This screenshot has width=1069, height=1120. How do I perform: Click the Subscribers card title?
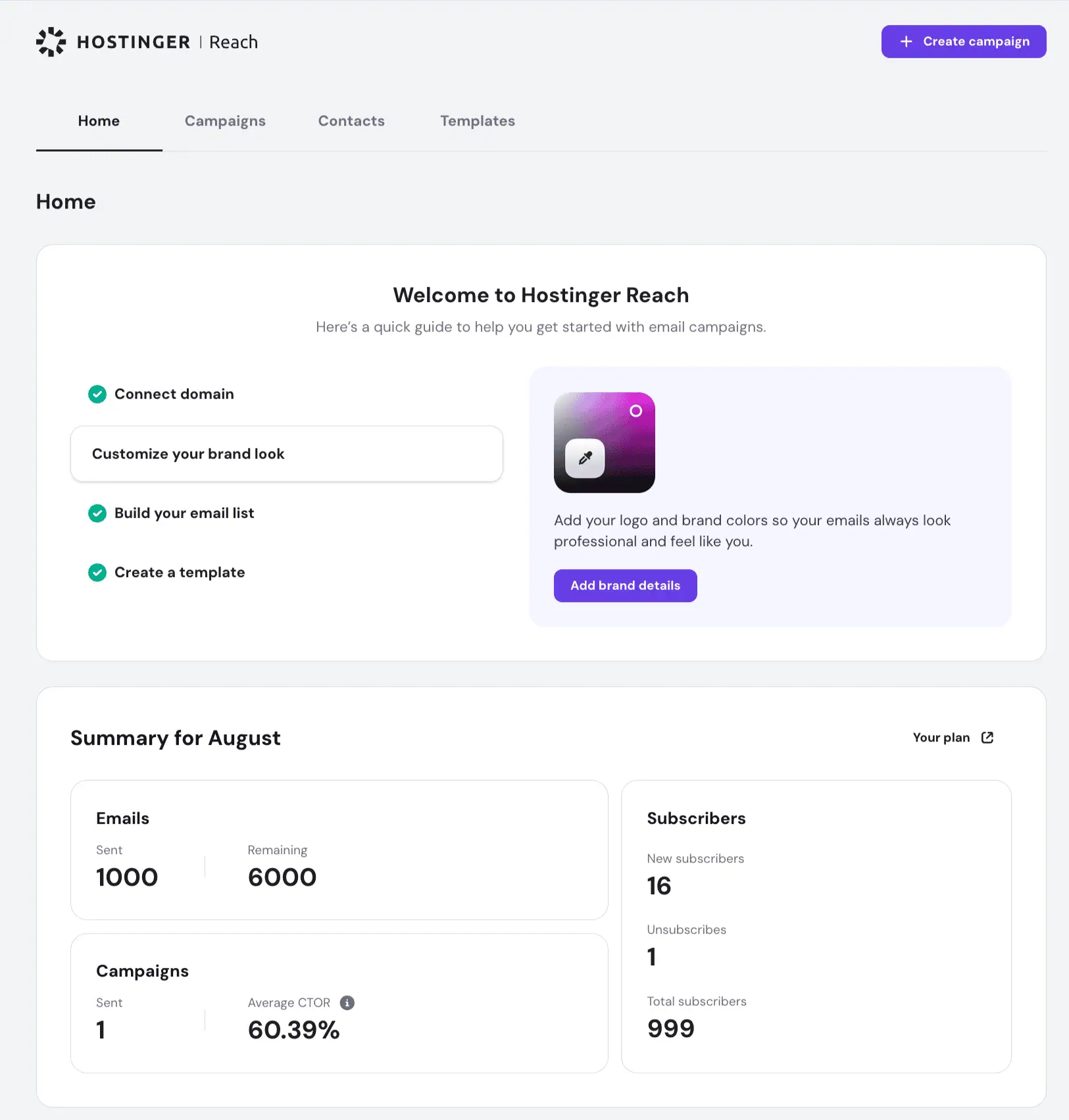[x=696, y=819]
